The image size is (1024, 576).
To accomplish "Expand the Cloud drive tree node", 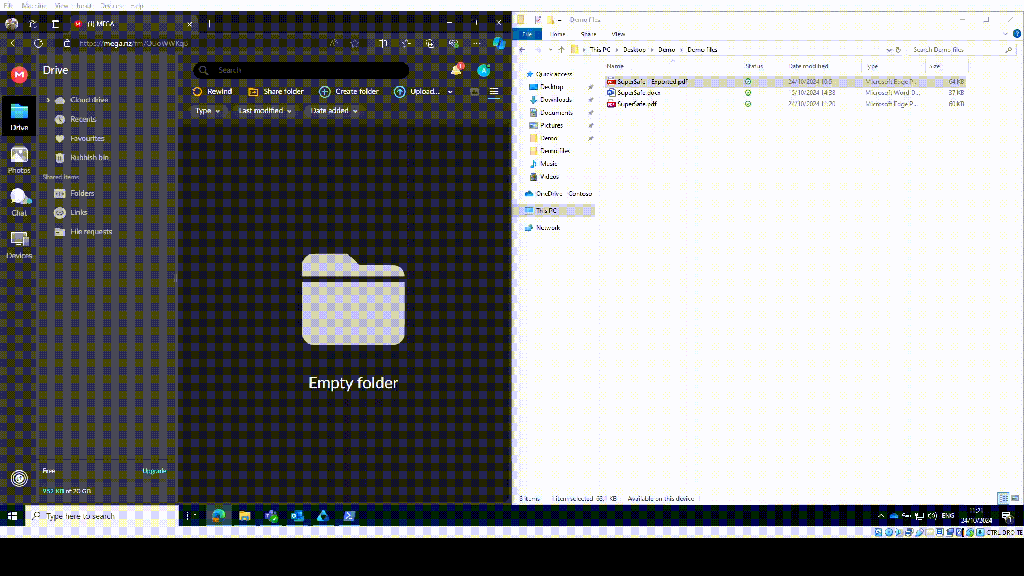I will point(48,100).
